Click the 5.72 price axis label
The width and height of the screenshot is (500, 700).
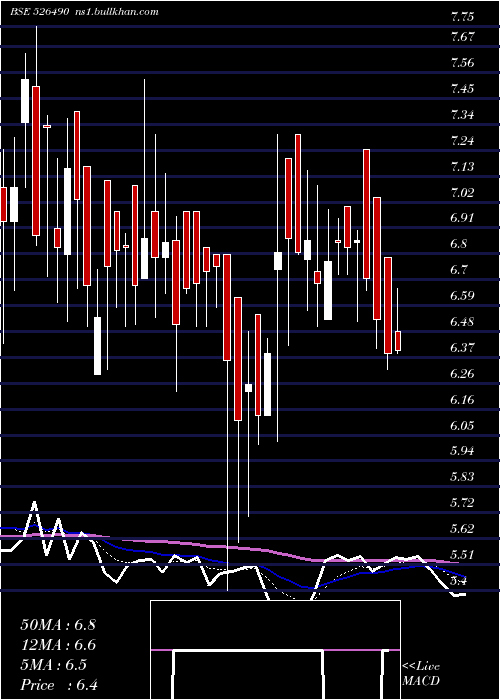pyautogui.click(x=462, y=503)
